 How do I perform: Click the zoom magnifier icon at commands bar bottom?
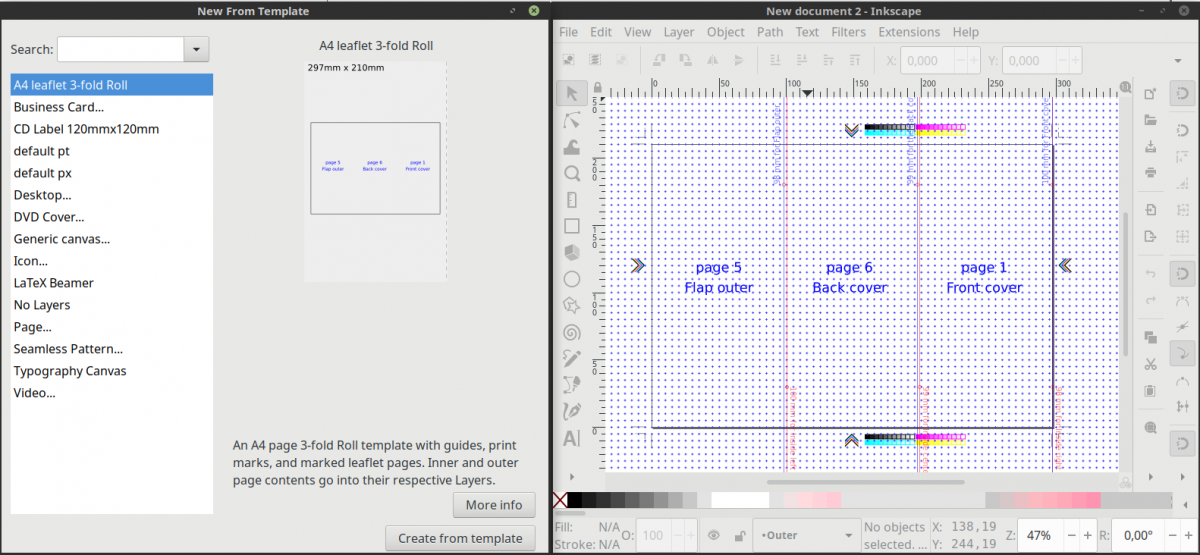(1150, 428)
